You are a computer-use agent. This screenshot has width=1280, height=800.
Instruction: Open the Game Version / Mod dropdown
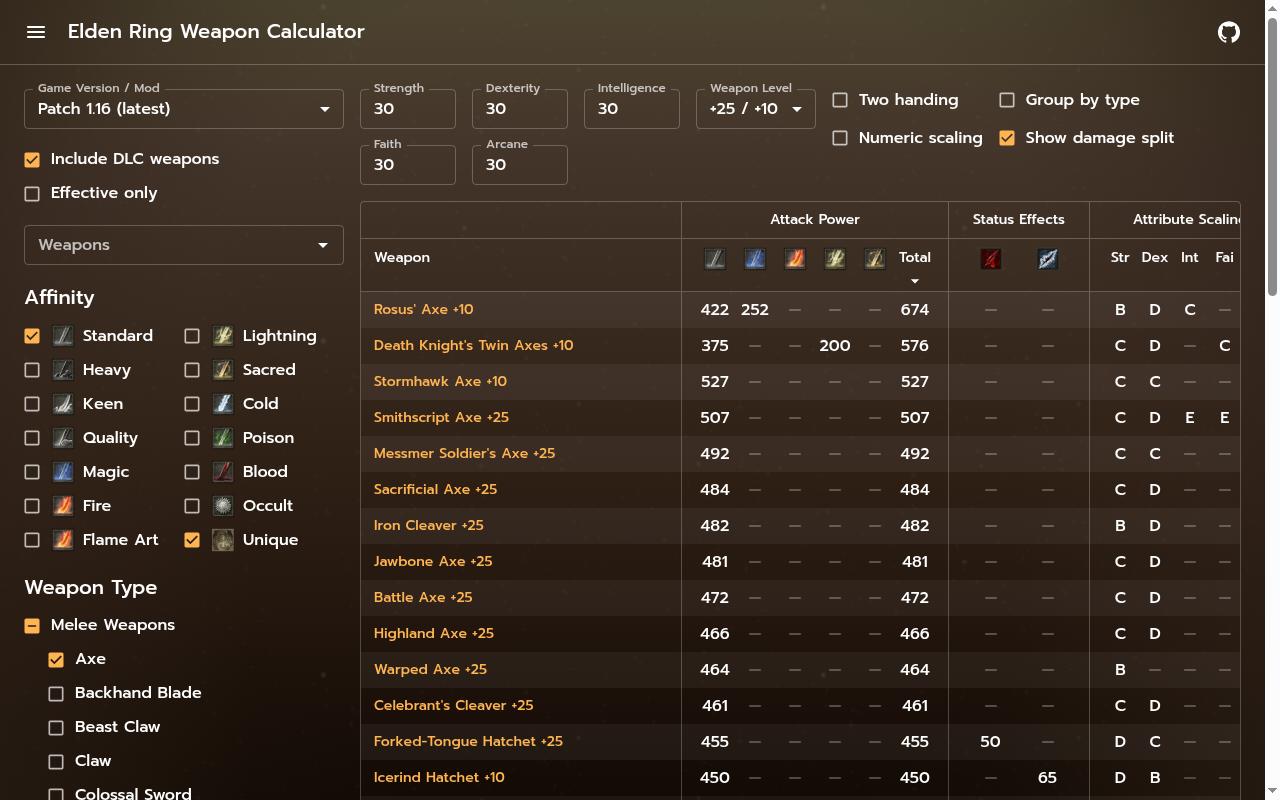click(184, 109)
